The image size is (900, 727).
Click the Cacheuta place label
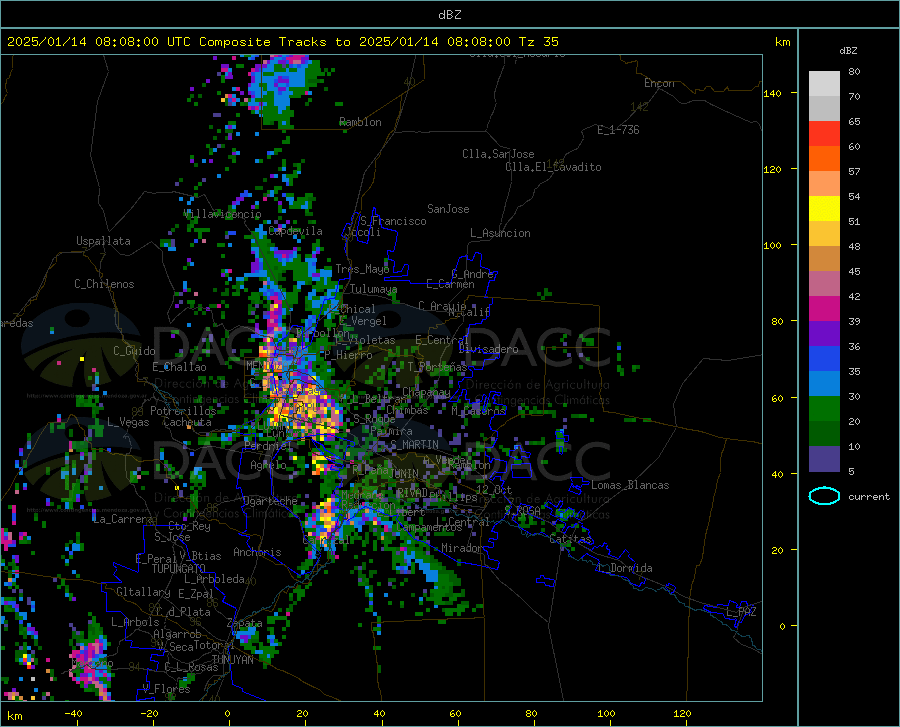[187, 422]
